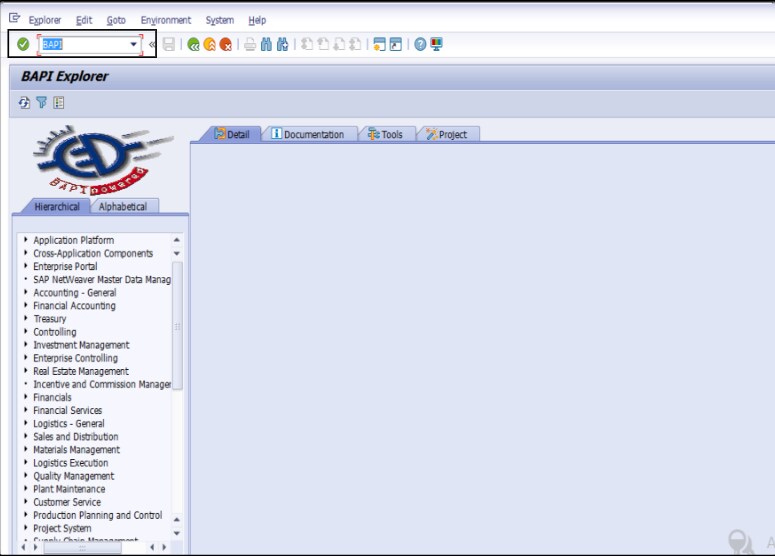Expand the Application Platform node triangle
The image size is (775, 556).
point(25,240)
